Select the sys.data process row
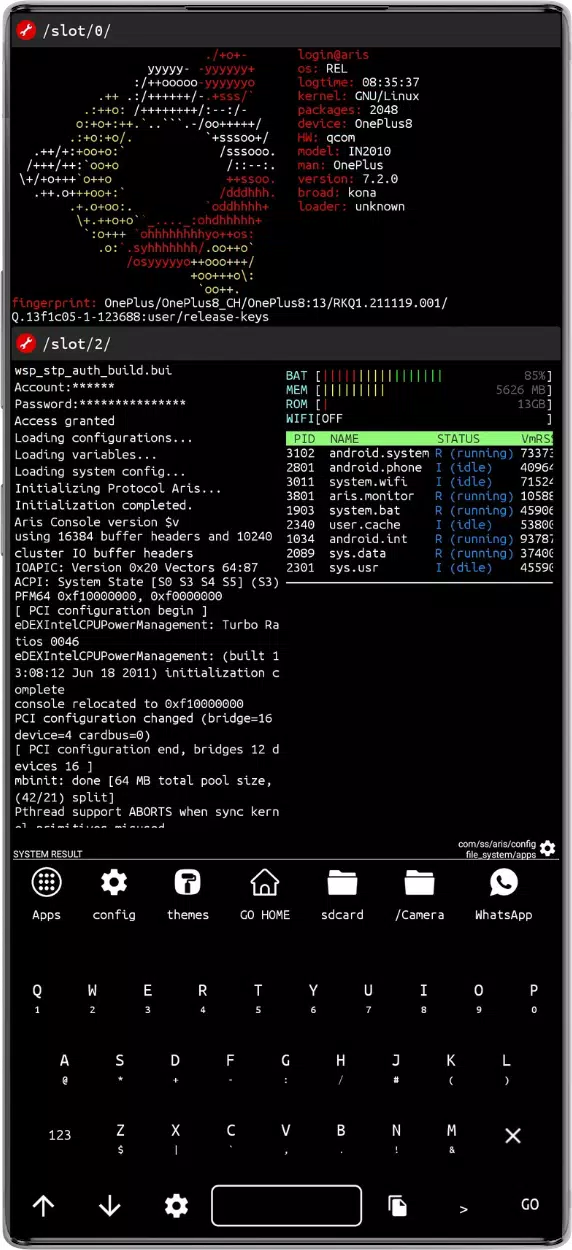The image size is (572, 1250). pos(419,553)
